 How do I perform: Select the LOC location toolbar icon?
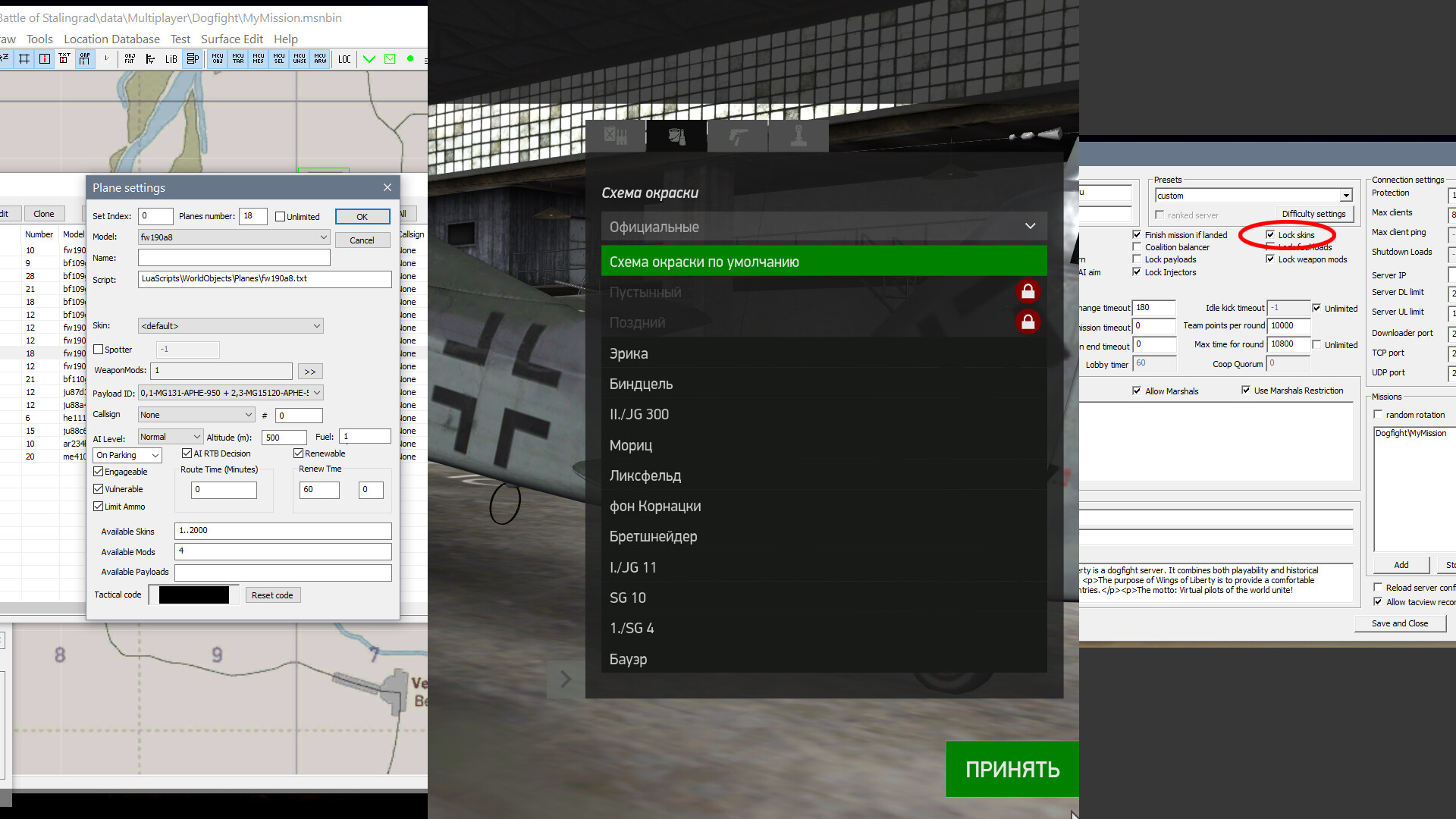click(x=344, y=59)
